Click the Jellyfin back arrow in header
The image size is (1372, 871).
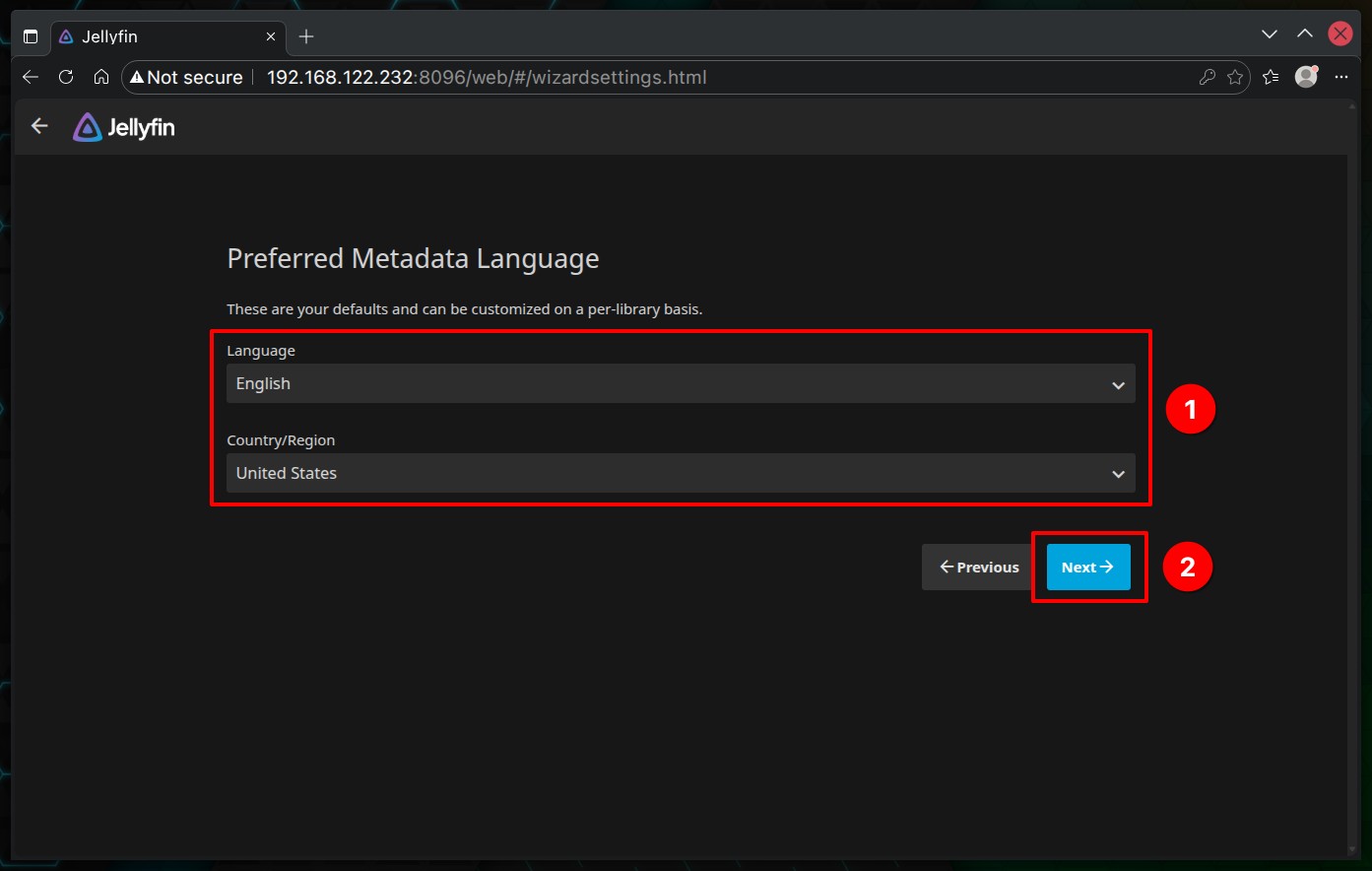[39, 126]
